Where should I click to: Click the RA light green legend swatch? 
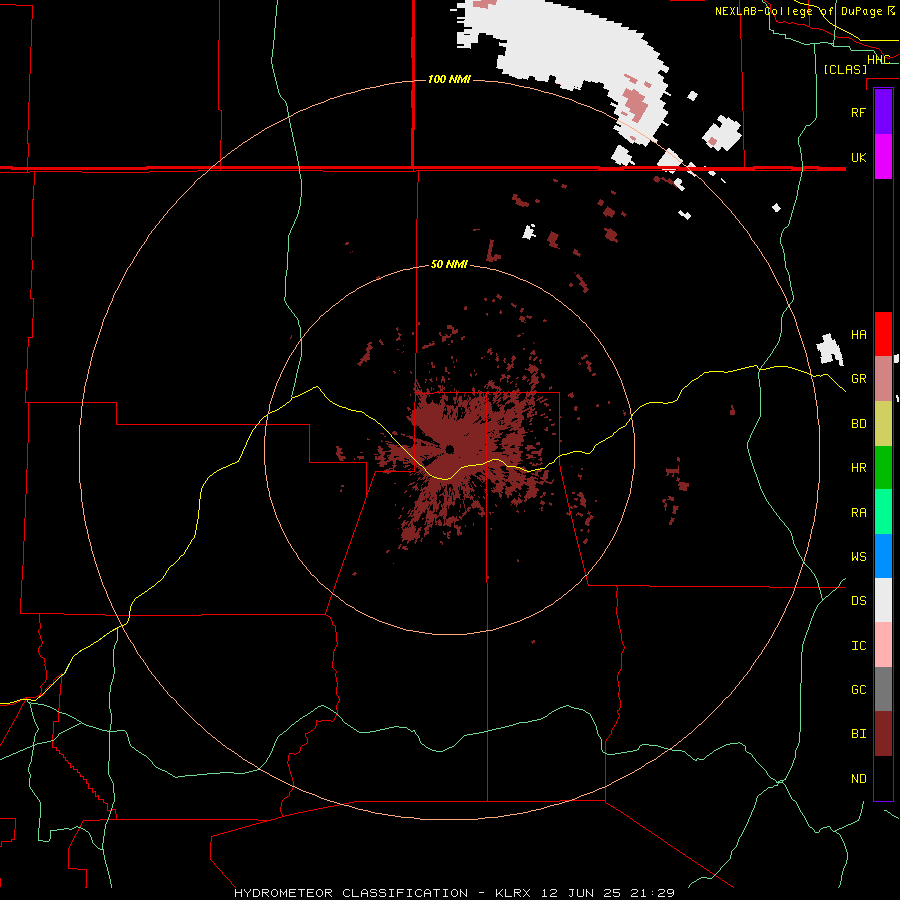coord(883,512)
